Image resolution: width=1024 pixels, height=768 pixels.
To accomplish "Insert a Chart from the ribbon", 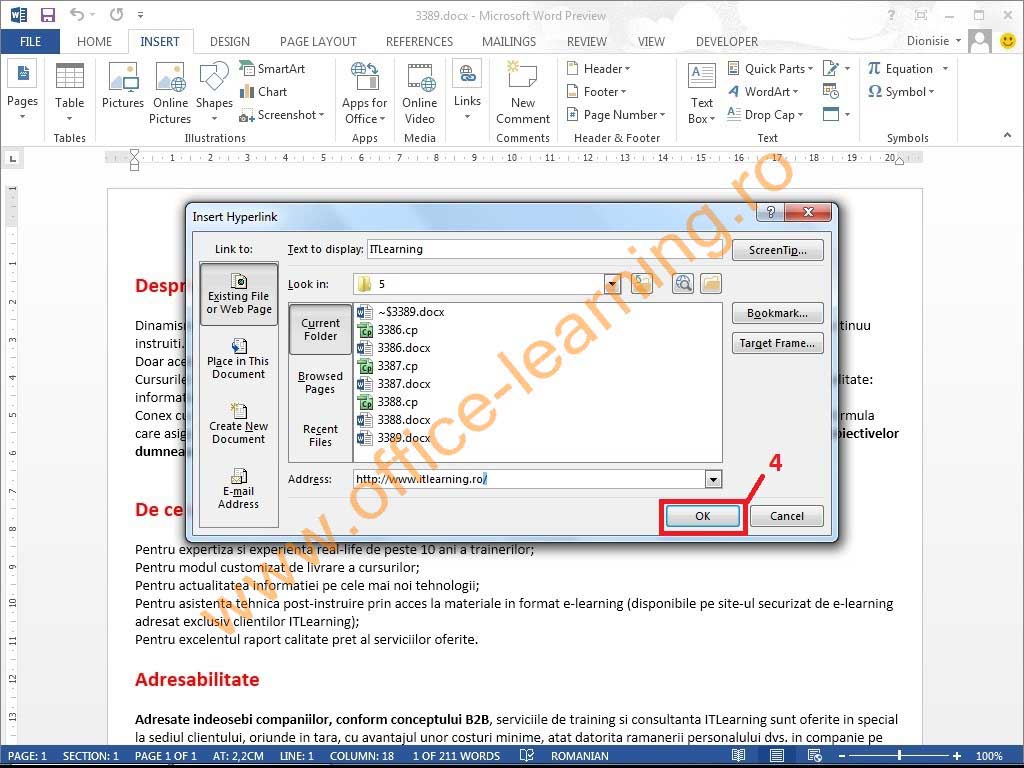I will 264,91.
